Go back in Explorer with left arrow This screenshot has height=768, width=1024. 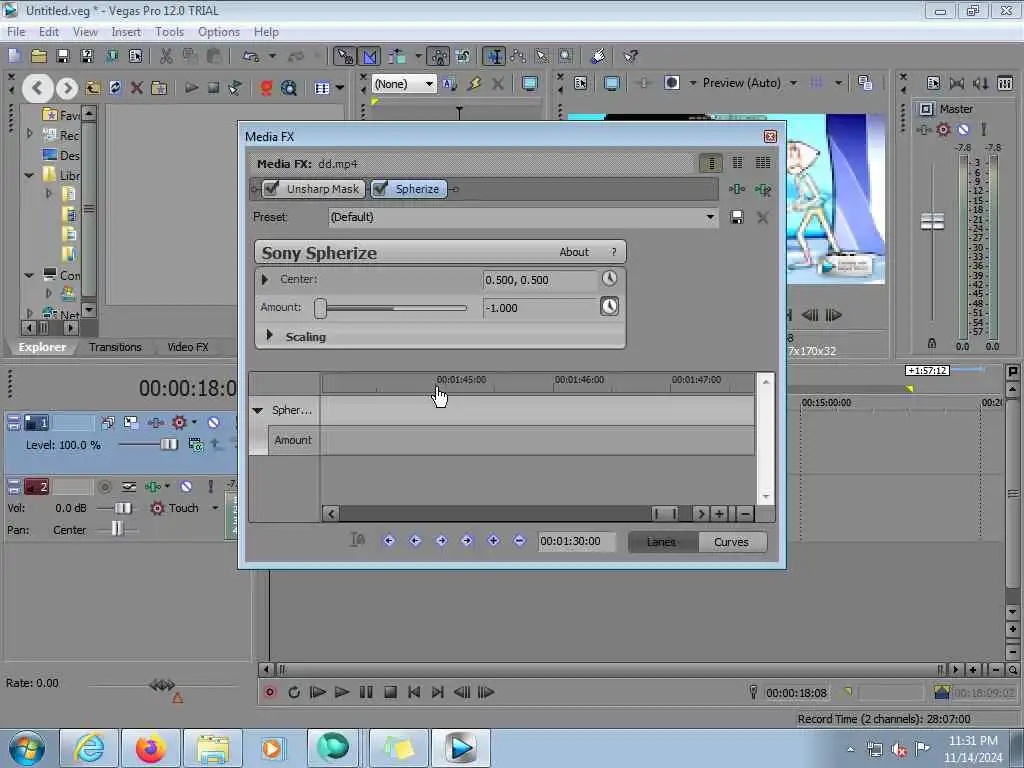tap(37, 88)
